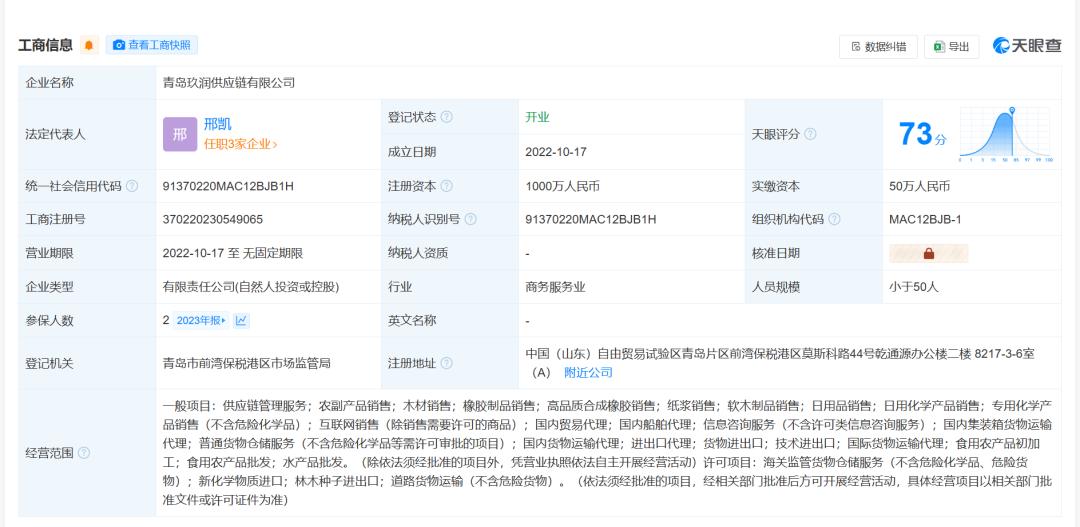Viewport: 1080px width, 527px height.
Task: Export data with the 导出 button
Action: [951, 46]
